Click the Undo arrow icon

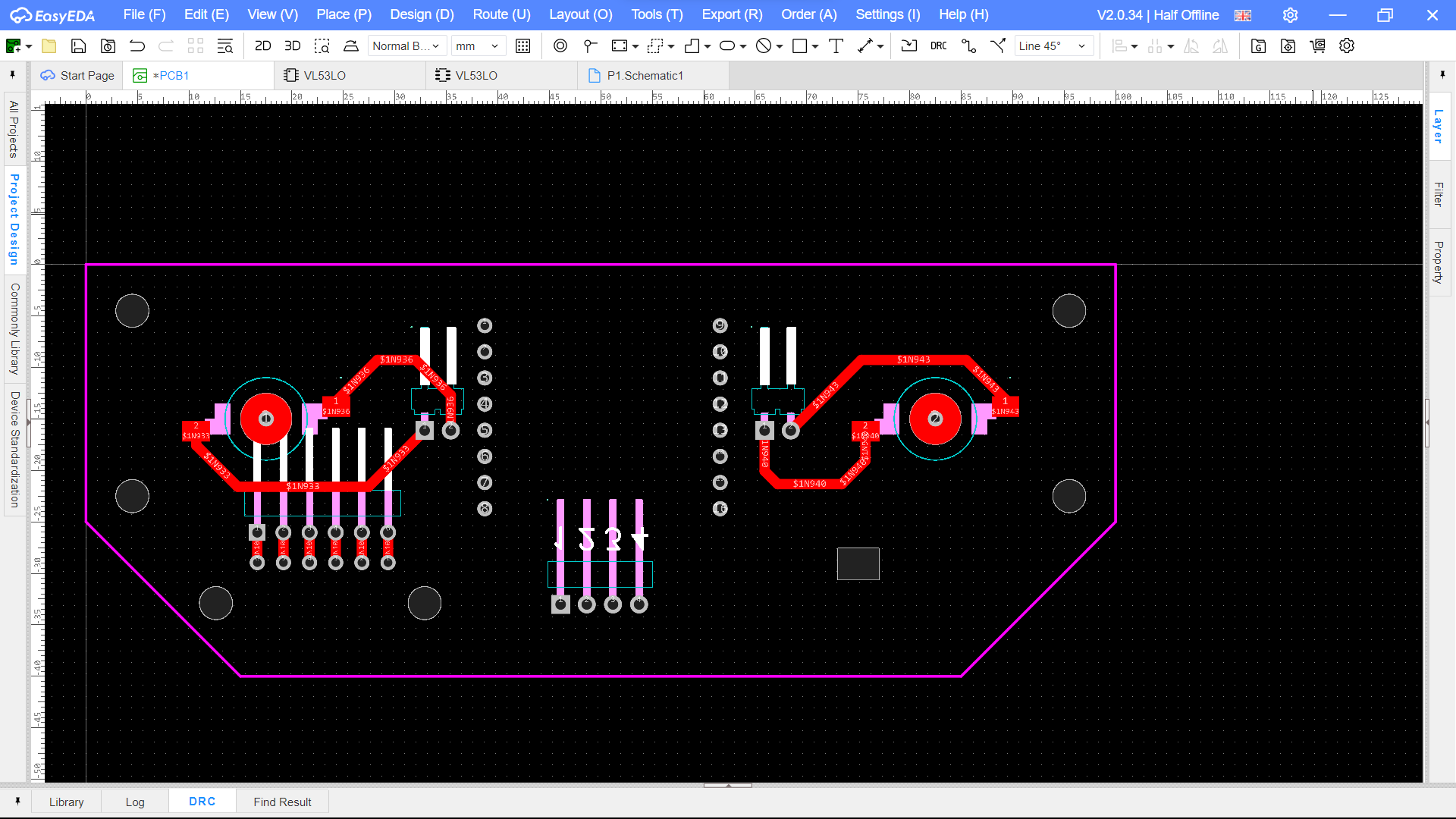tap(137, 46)
